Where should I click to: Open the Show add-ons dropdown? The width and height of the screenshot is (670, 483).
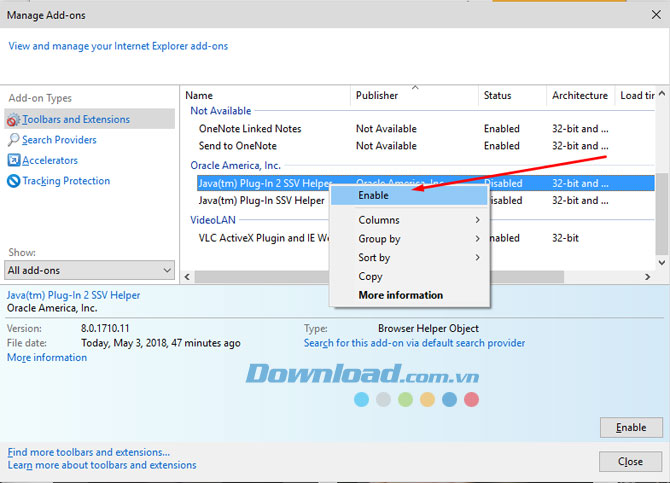point(89,270)
